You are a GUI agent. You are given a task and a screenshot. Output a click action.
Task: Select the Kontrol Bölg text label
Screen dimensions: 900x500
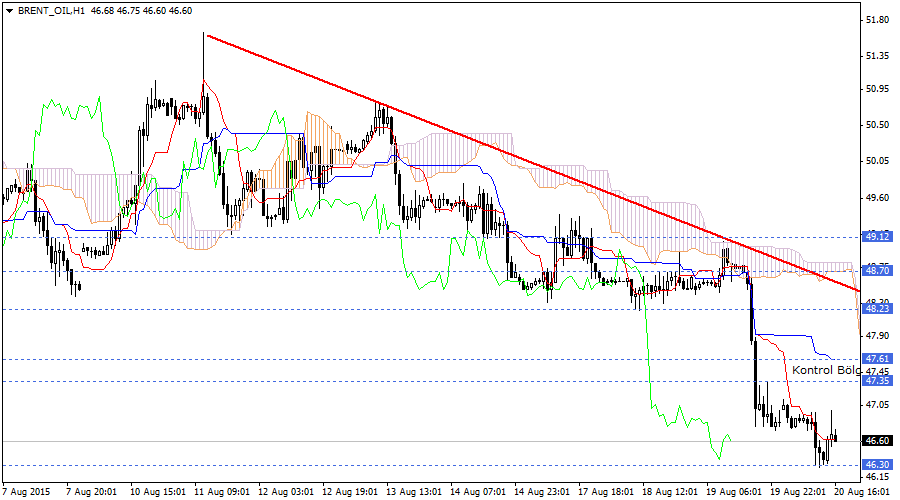[826, 370]
